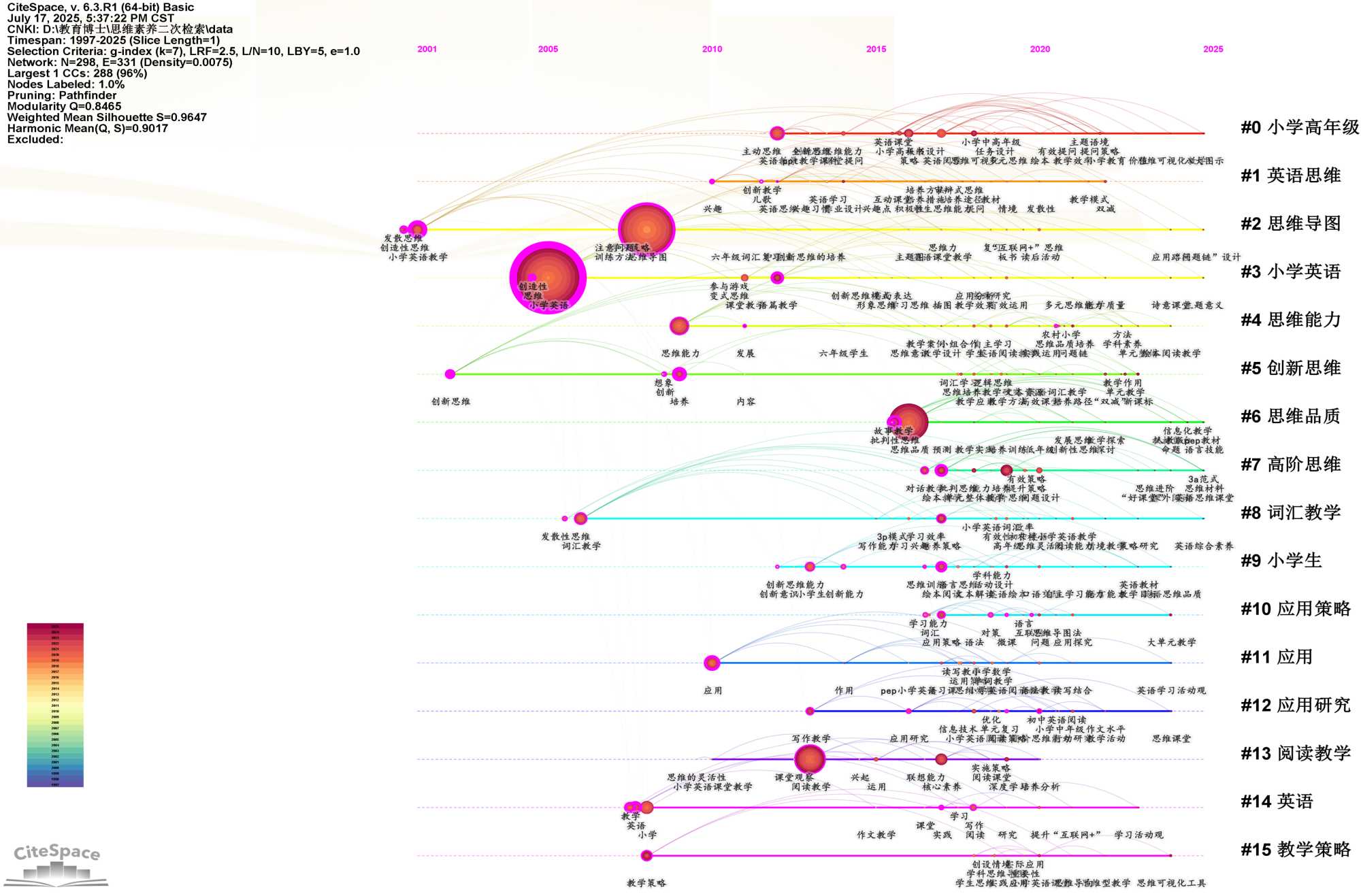Click the 思维能力 node on cluster #4 line
Image resolution: width=1361 pixels, height=896 pixels.
(x=678, y=326)
